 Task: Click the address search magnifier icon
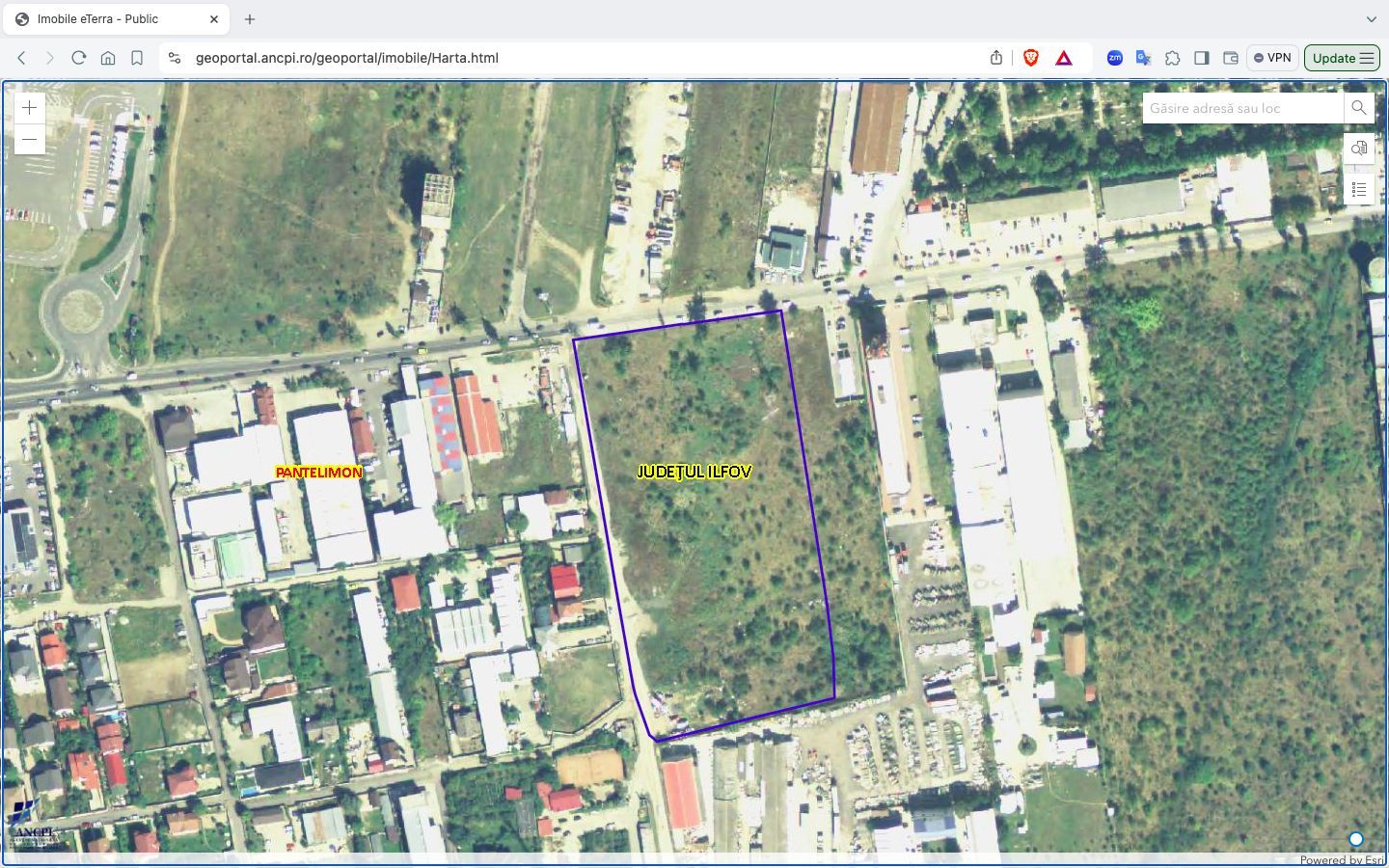[1358, 107]
